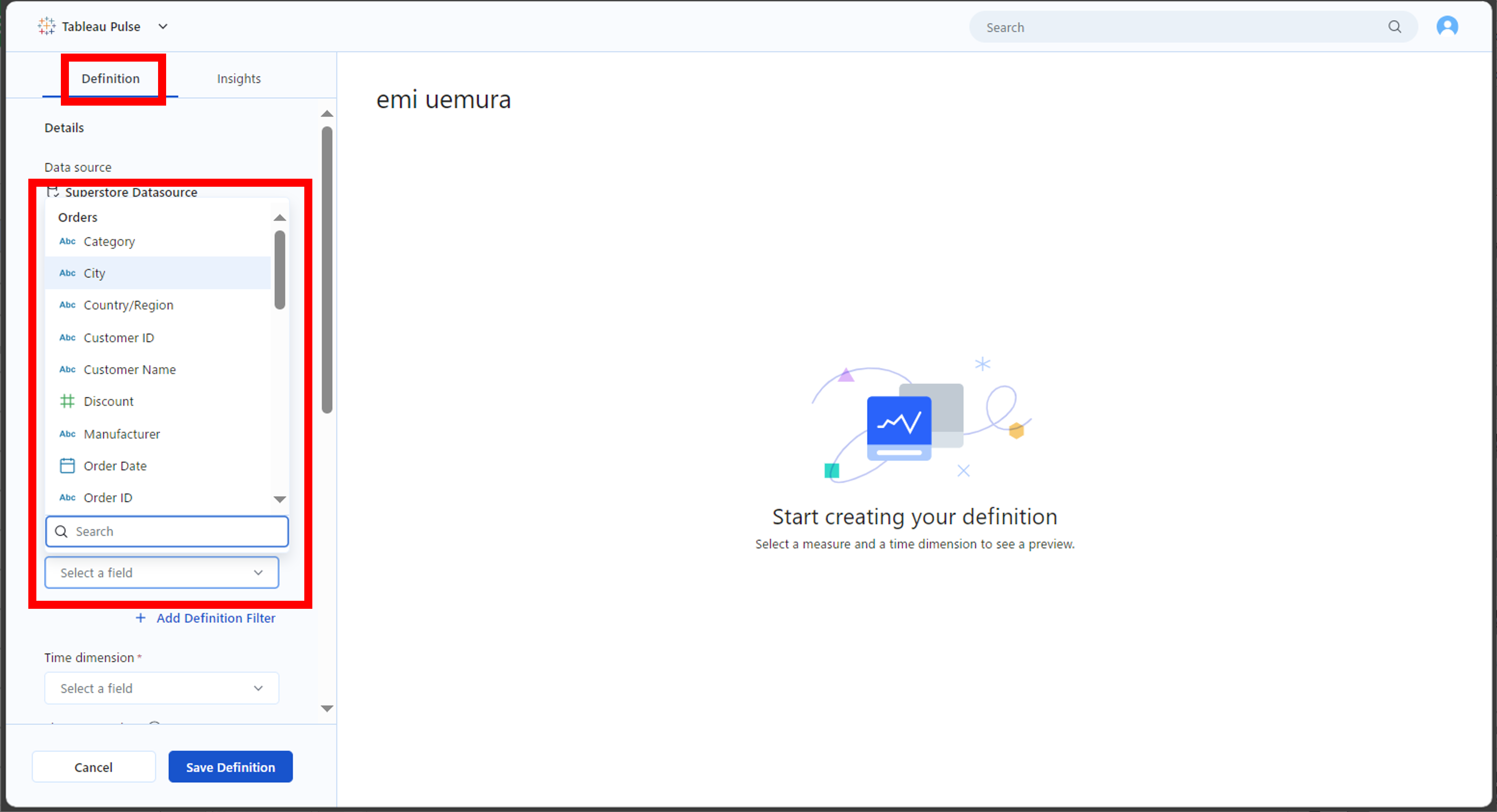Click the plus icon for Add Definition Filter
1497x812 pixels.
tap(140, 618)
